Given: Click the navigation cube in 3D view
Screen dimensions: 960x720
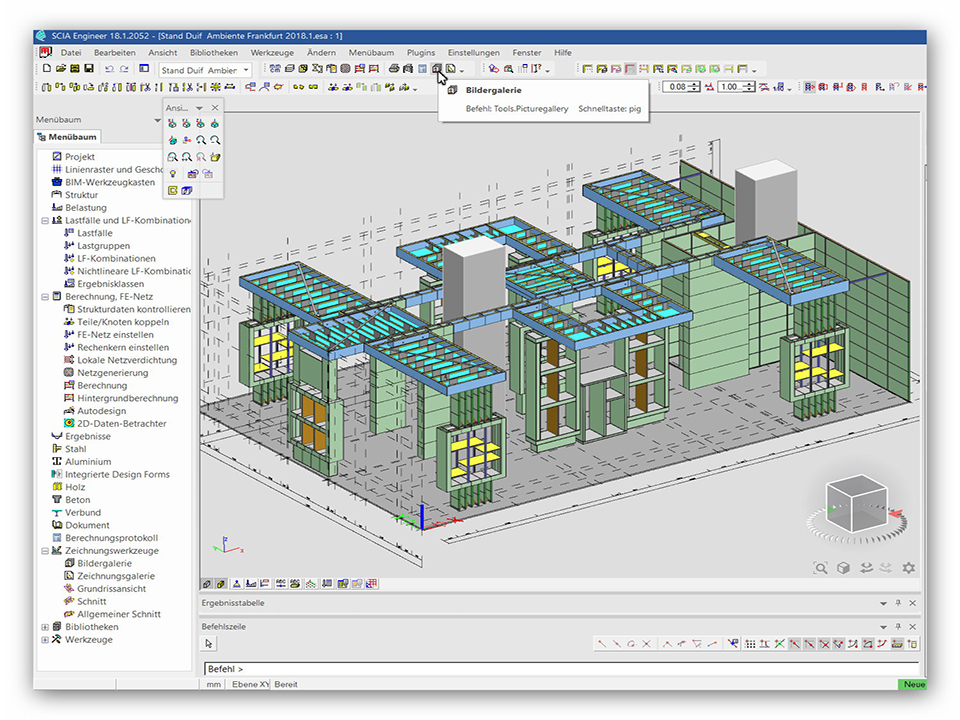Looking at the screenshot, I should pyautogui.click(x=857, y=503).
